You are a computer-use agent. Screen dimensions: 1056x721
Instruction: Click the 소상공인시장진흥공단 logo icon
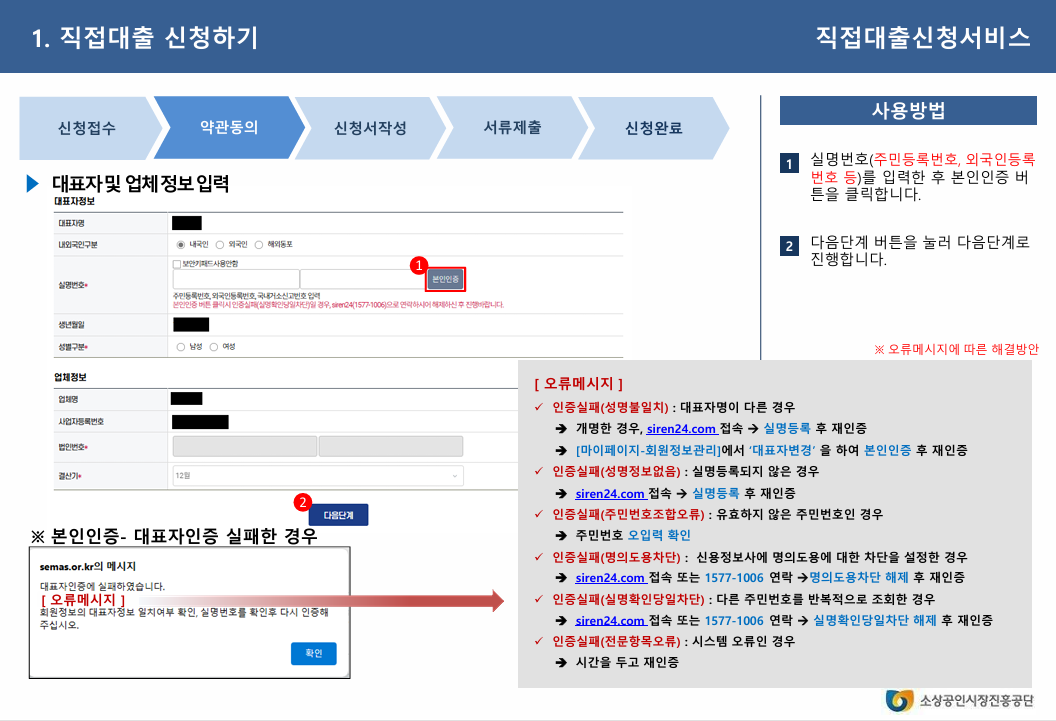(898, 702)
